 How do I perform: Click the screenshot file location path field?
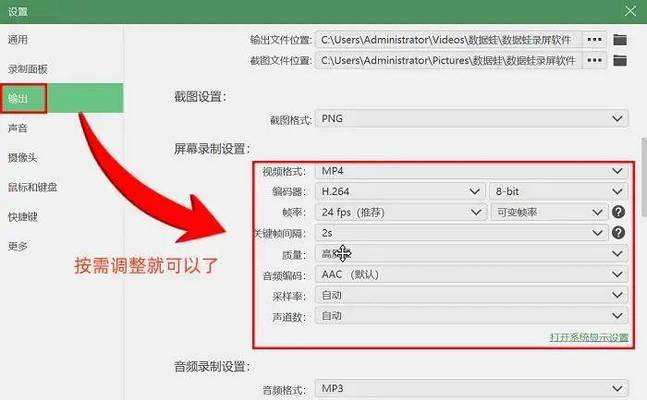(449, 60)
